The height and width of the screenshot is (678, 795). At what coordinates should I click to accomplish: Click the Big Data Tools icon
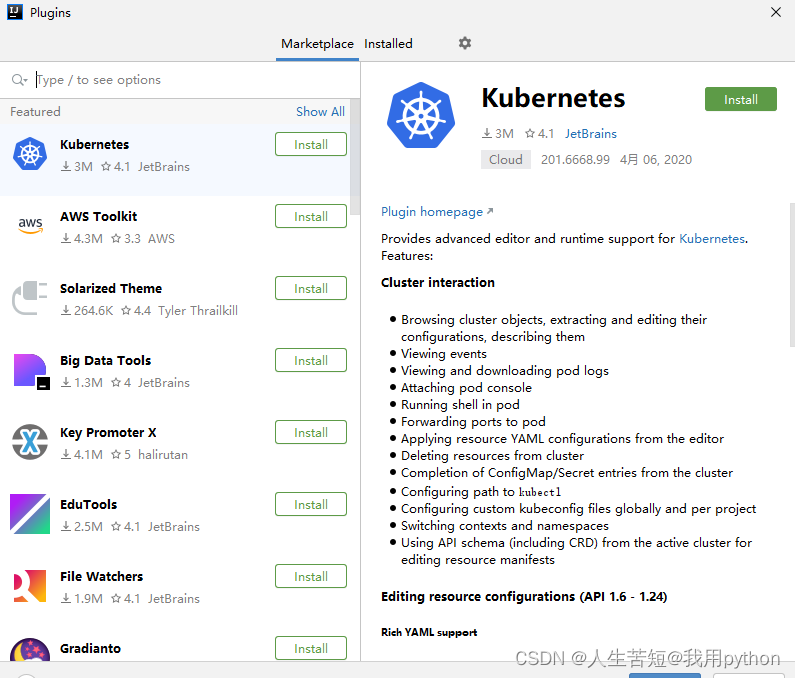pos(31,371)
